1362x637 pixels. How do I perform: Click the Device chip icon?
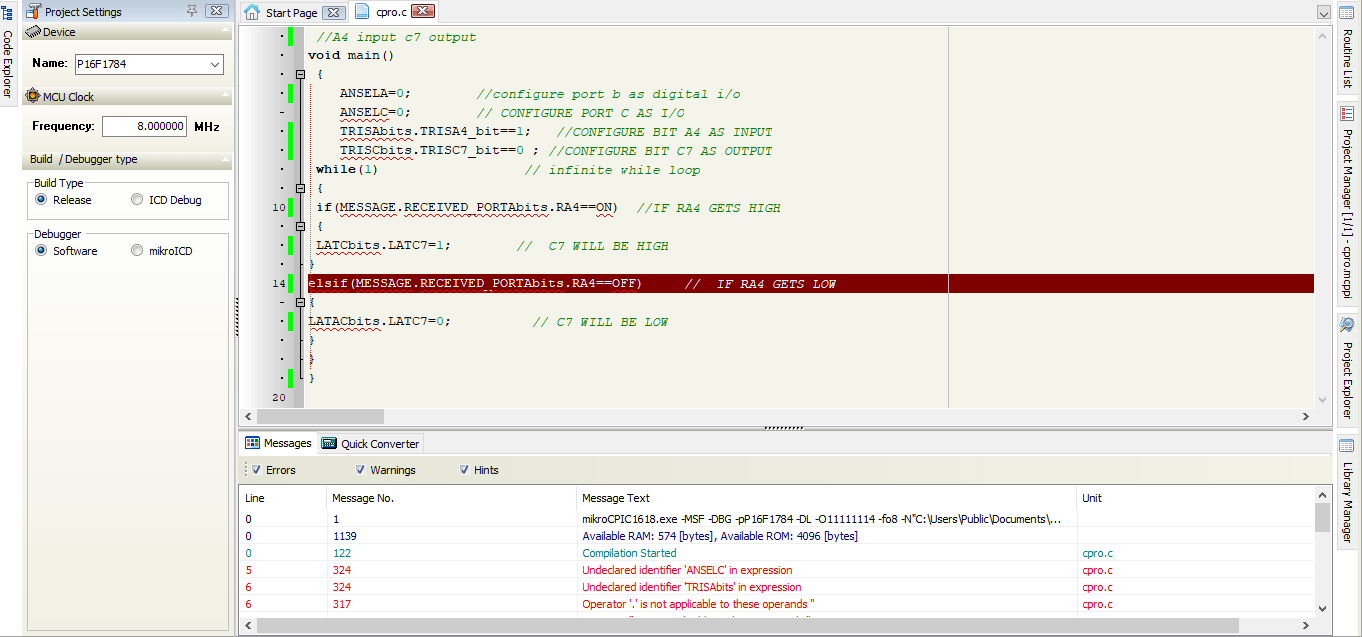pyautogui.click(x=33, y=32)
